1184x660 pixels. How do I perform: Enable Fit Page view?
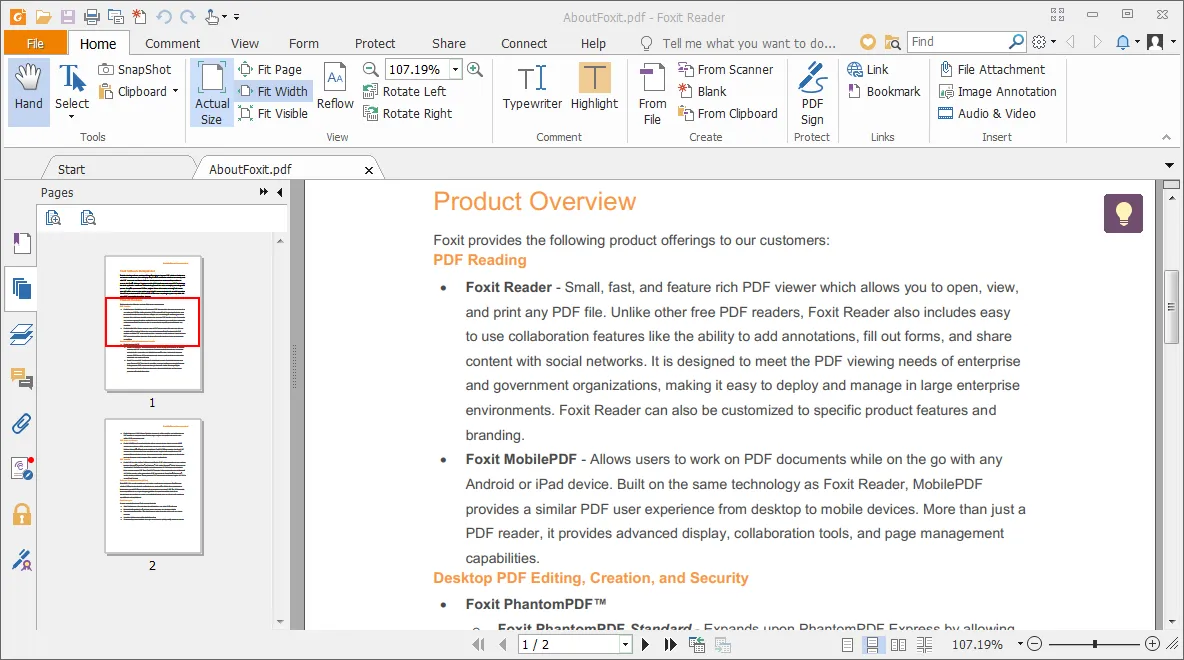(271, 69)
